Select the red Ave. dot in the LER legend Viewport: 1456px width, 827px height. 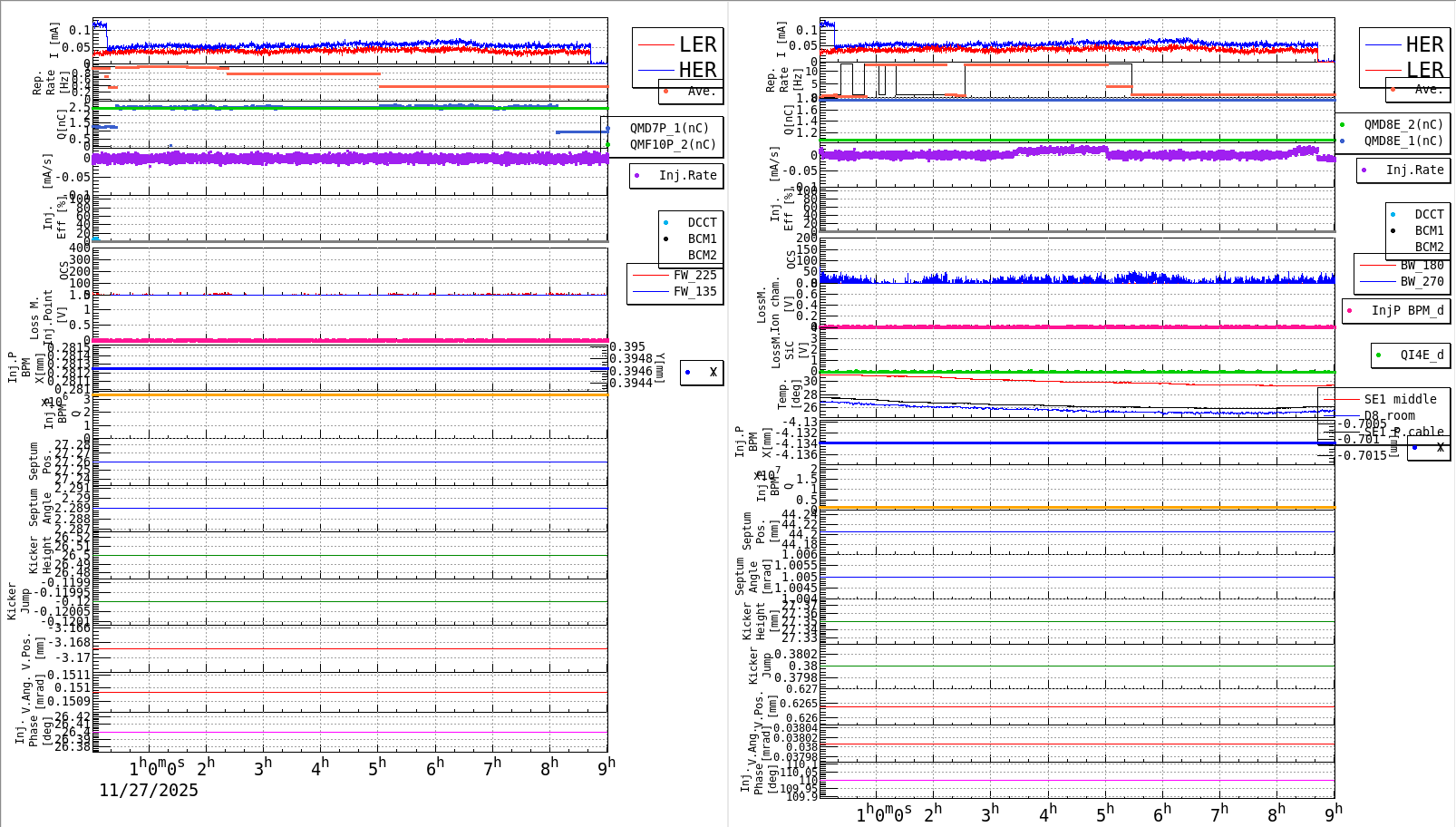click(x=665, y=92)
